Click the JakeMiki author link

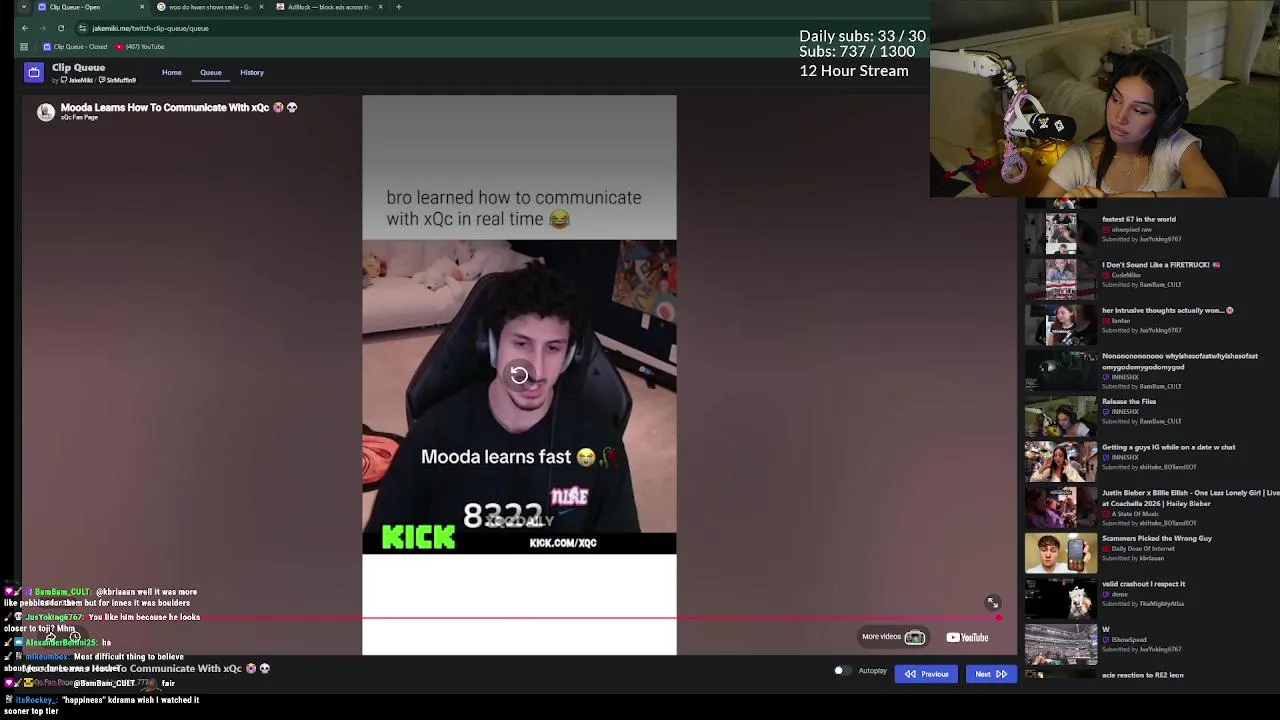click(x=77, y=80)
